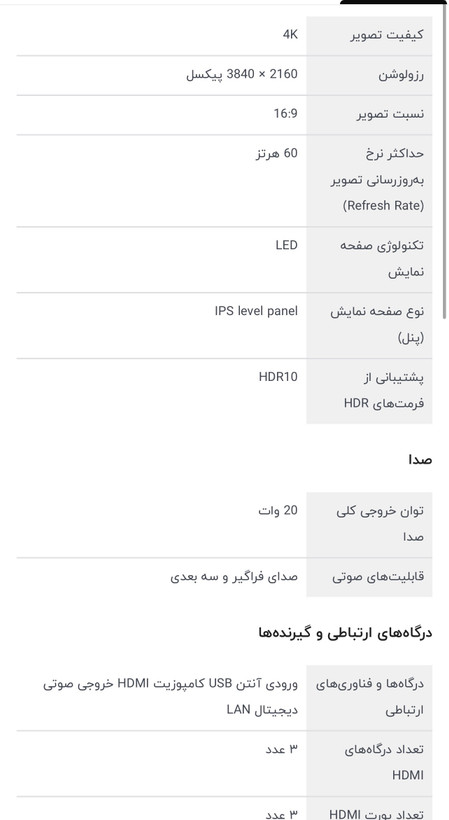Viewport: 449px width, 820px height.
Task: Click the درگاه‌های ارتباطی و گیرنده‌ها heading
Action: tap(346, 633)
